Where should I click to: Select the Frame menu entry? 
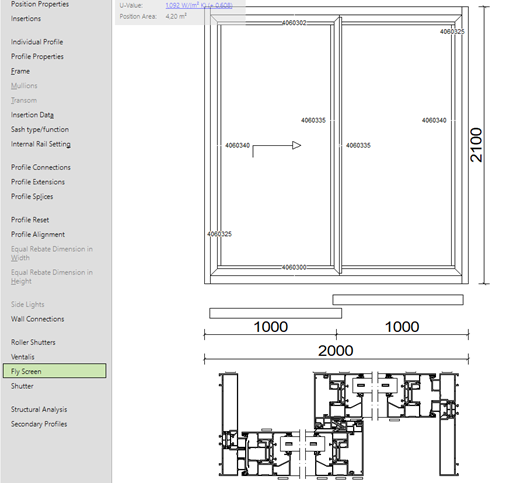pyautogui.click(x=20, y=71)
